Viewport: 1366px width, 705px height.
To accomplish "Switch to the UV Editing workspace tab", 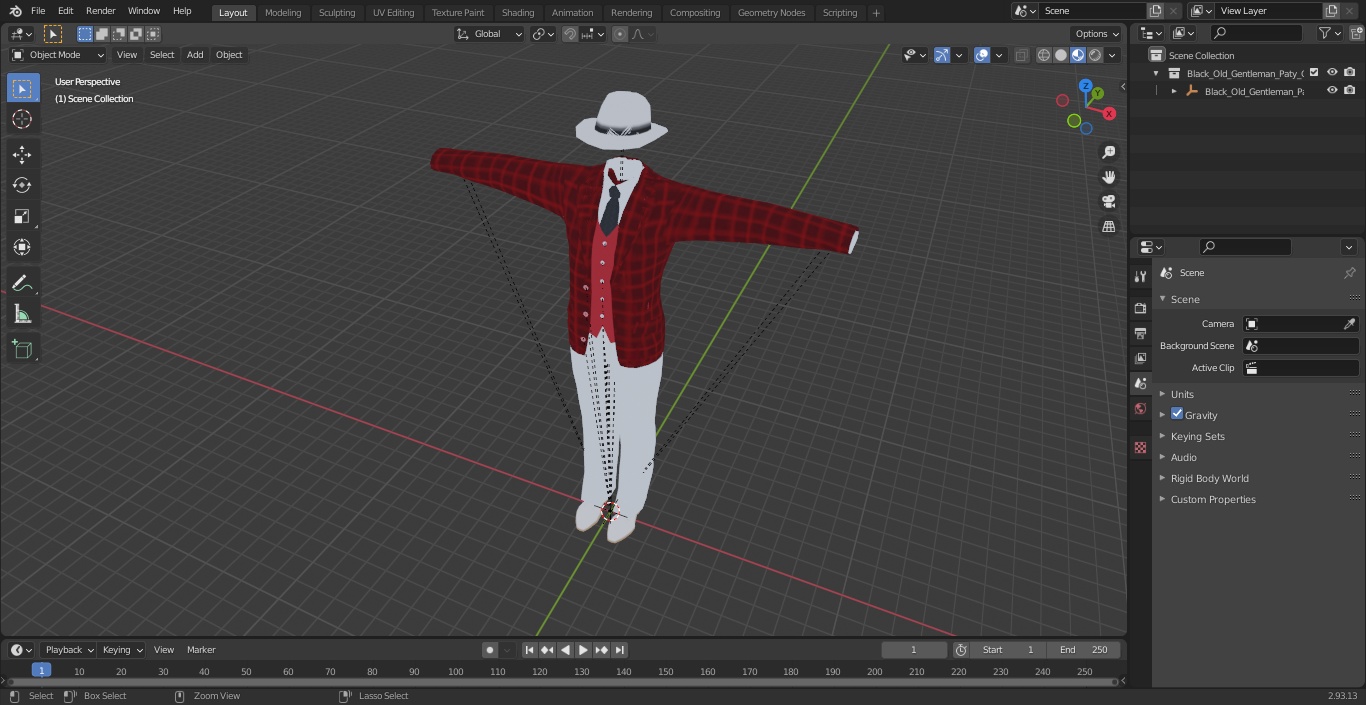I will [x=393, y=12].
